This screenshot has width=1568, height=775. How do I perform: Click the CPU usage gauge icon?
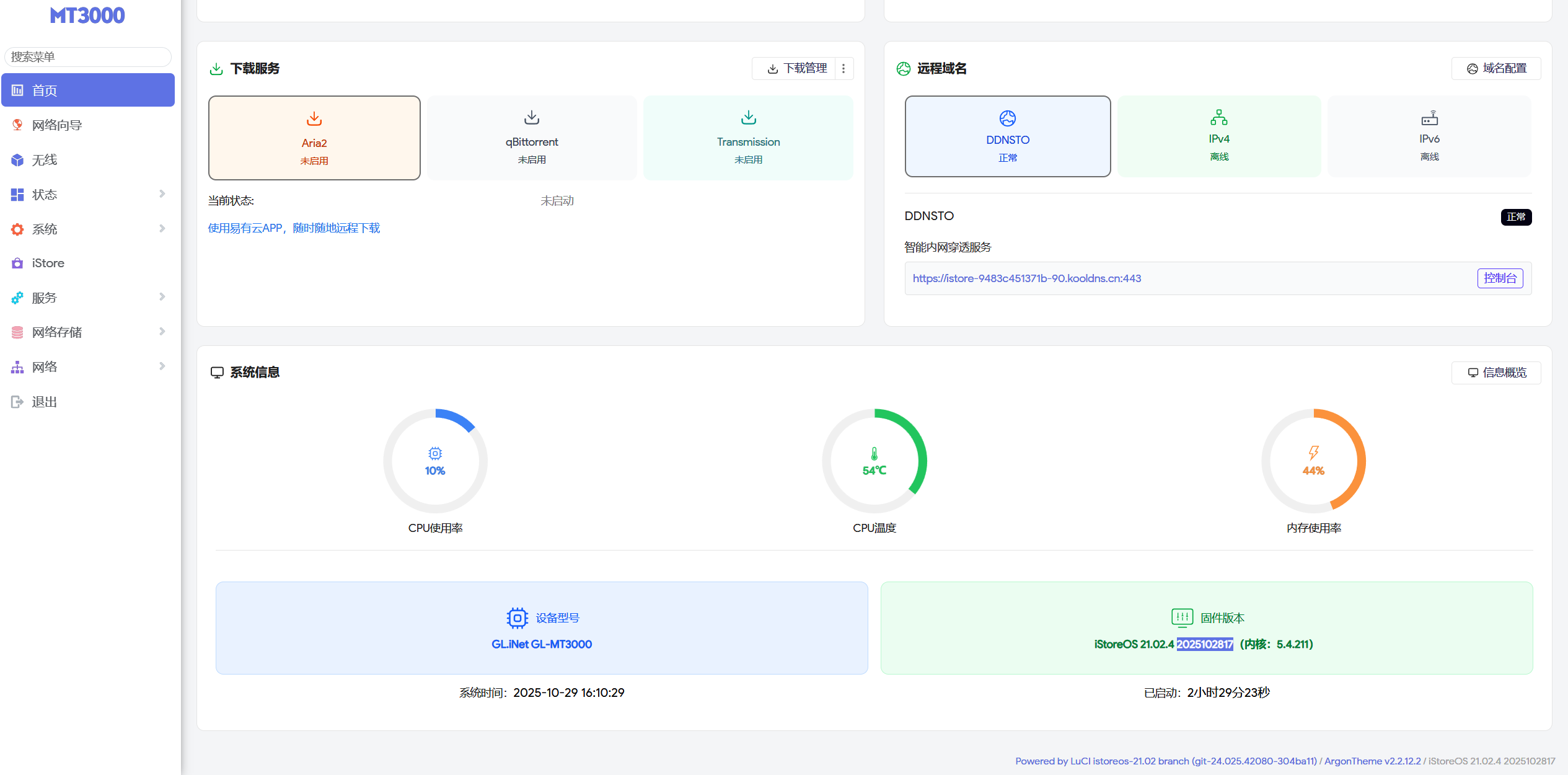tap(435, 453)
